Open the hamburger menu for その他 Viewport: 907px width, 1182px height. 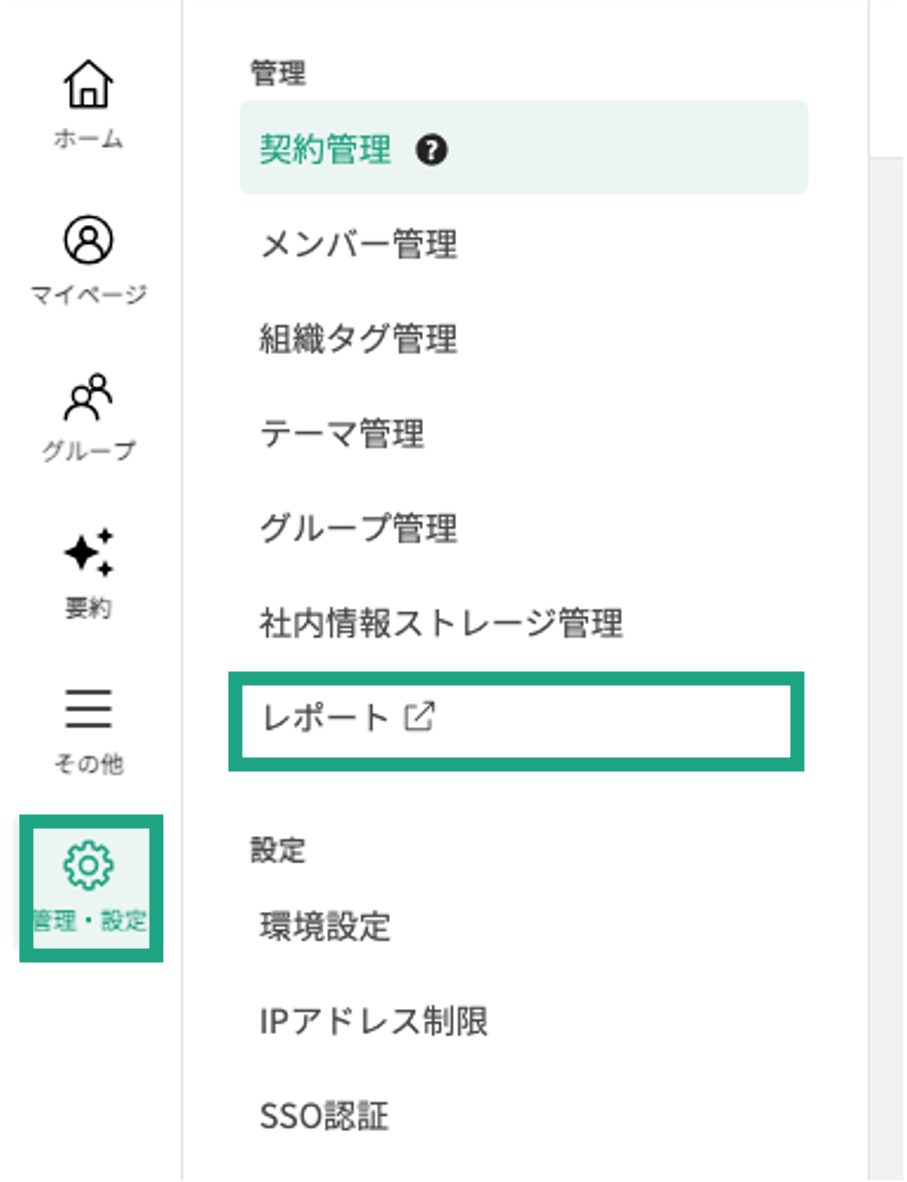88,710
